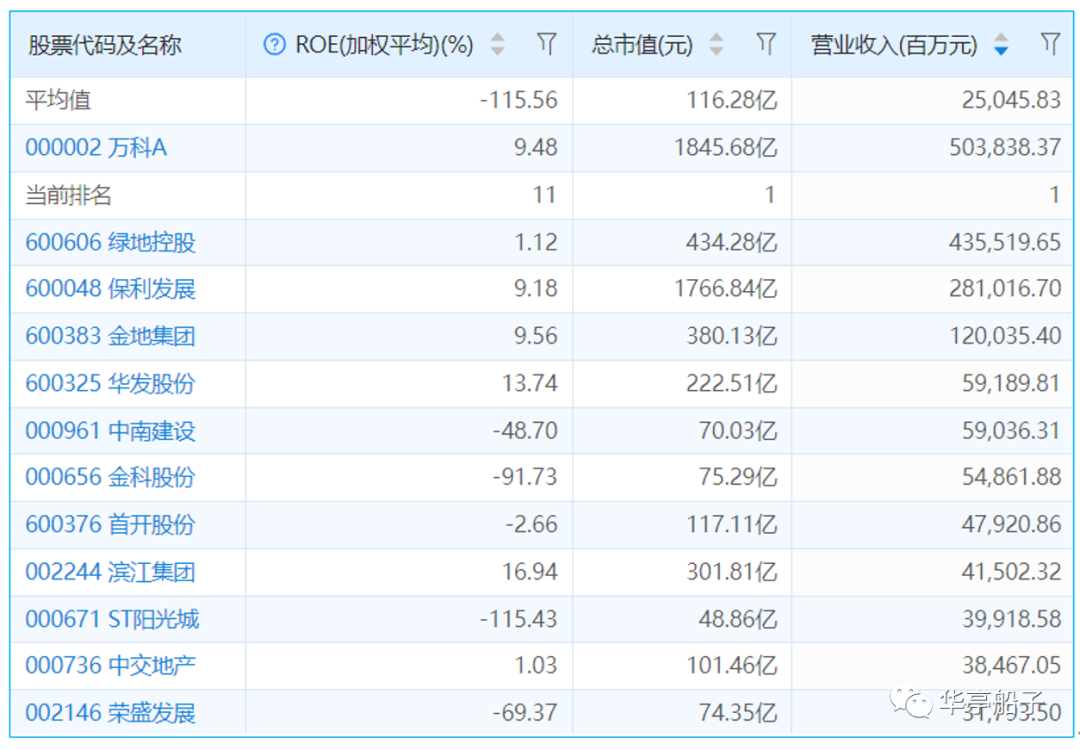The height and width of the screenshot is (750, 1080).
Task: Click average market value 116.28亿
Action: [731, 100]
